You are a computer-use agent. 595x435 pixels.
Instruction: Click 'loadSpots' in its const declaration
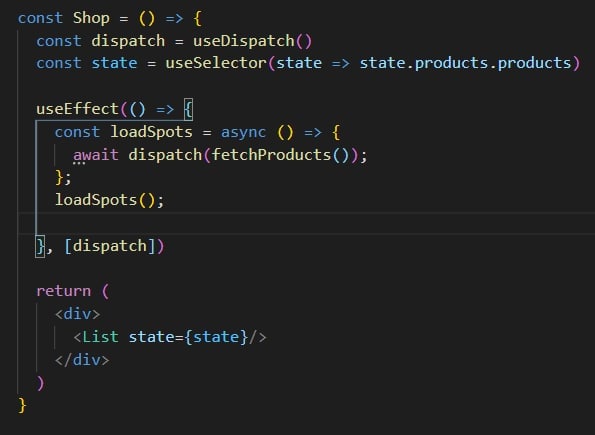[x=151, y=132]
